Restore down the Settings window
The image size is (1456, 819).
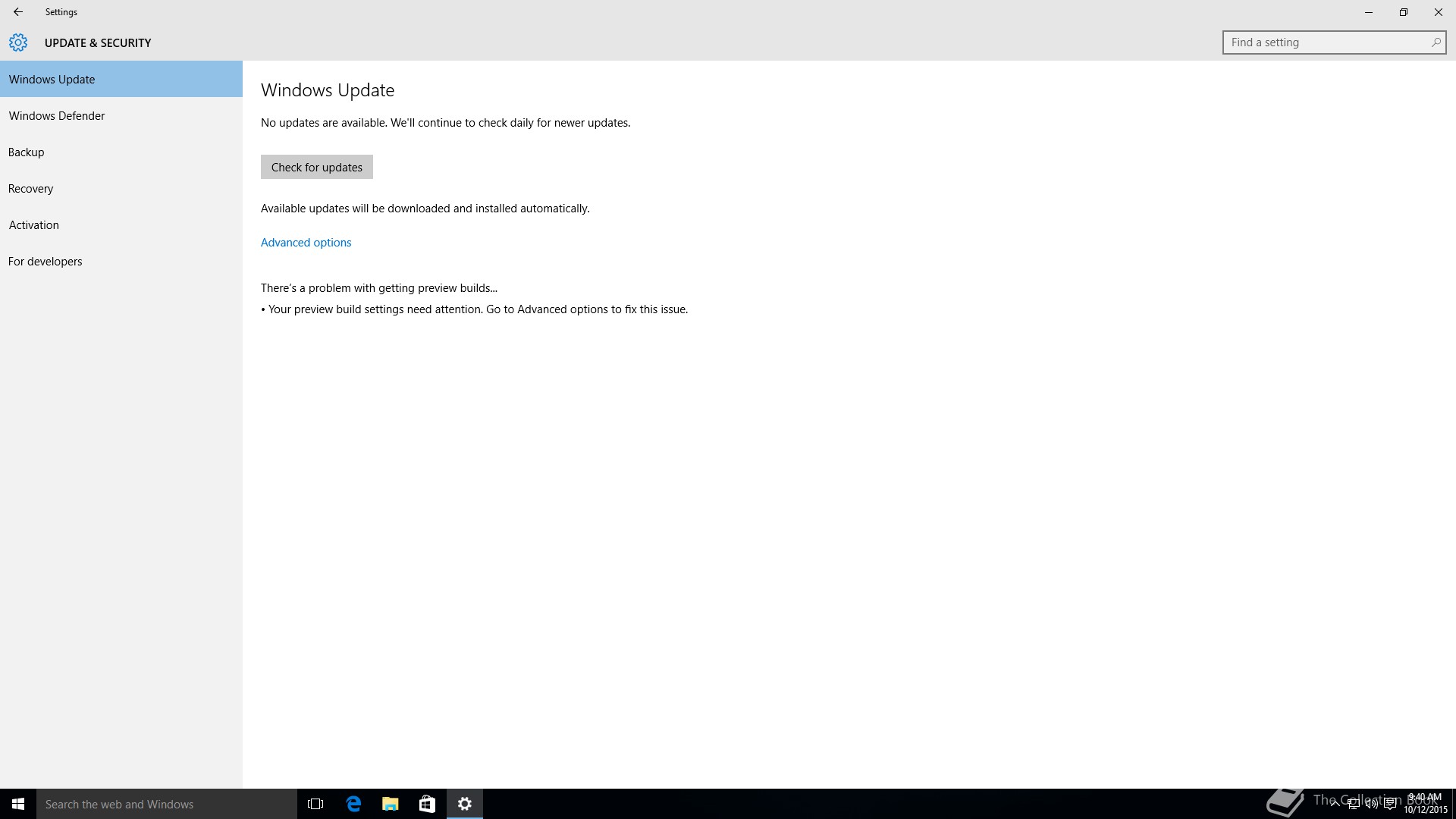coord(1404,12)
